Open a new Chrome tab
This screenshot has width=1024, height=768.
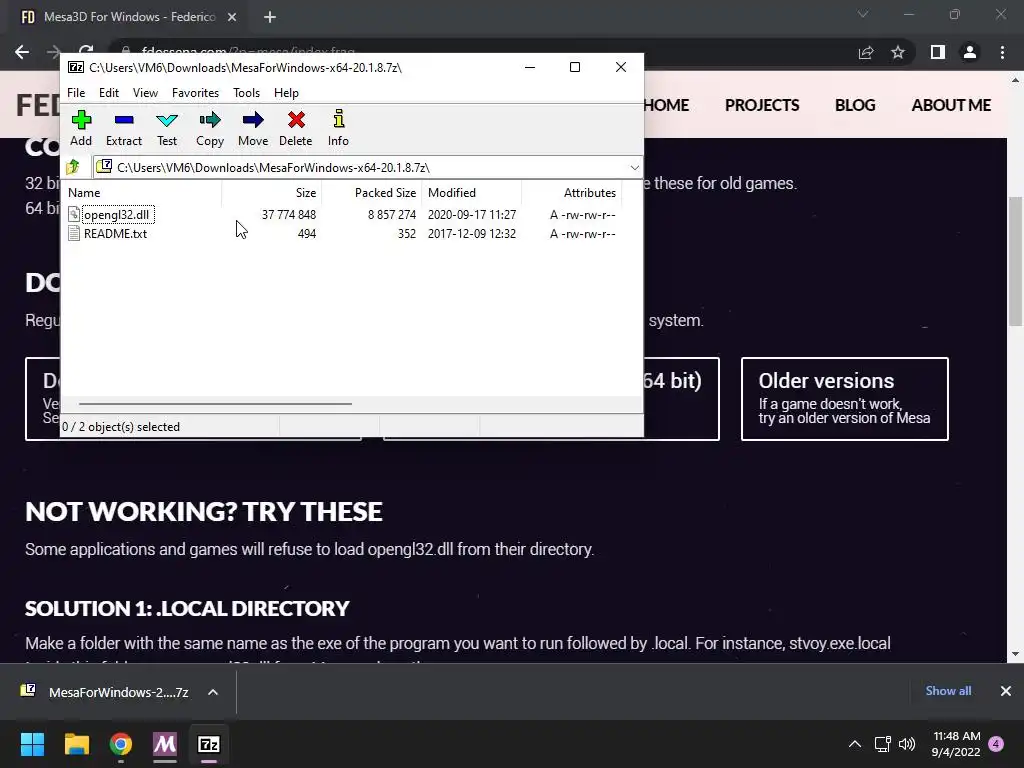[x=270, y=17]
